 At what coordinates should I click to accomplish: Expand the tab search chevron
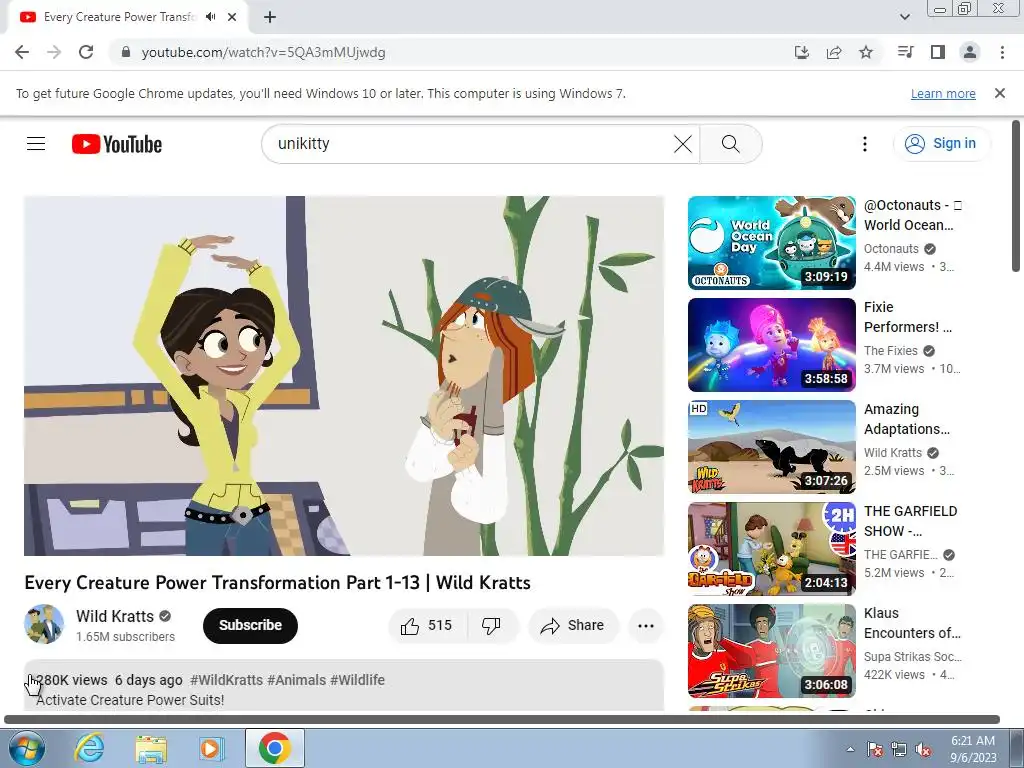(904, 17)
